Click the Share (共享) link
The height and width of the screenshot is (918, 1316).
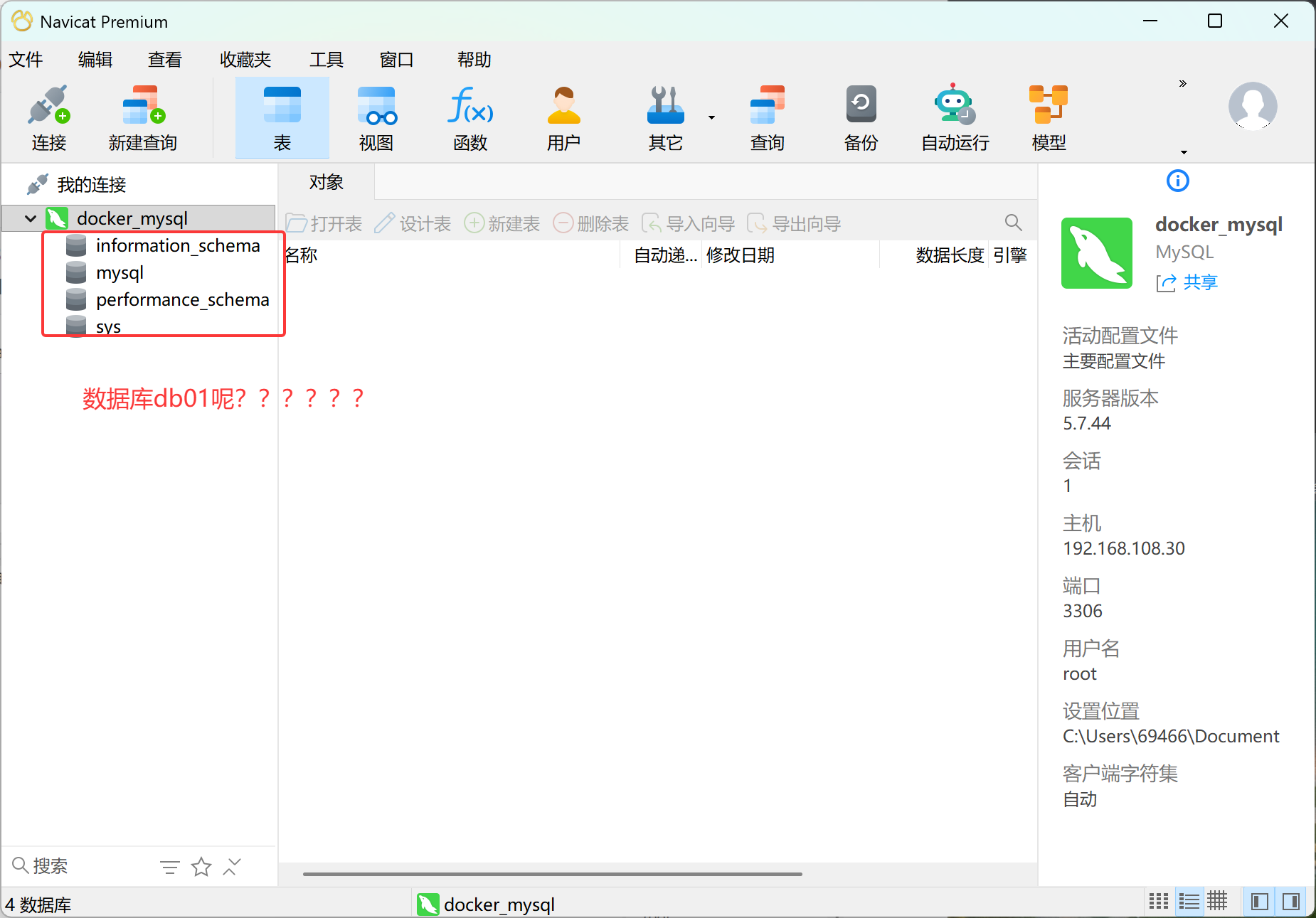click(1187, 283)
